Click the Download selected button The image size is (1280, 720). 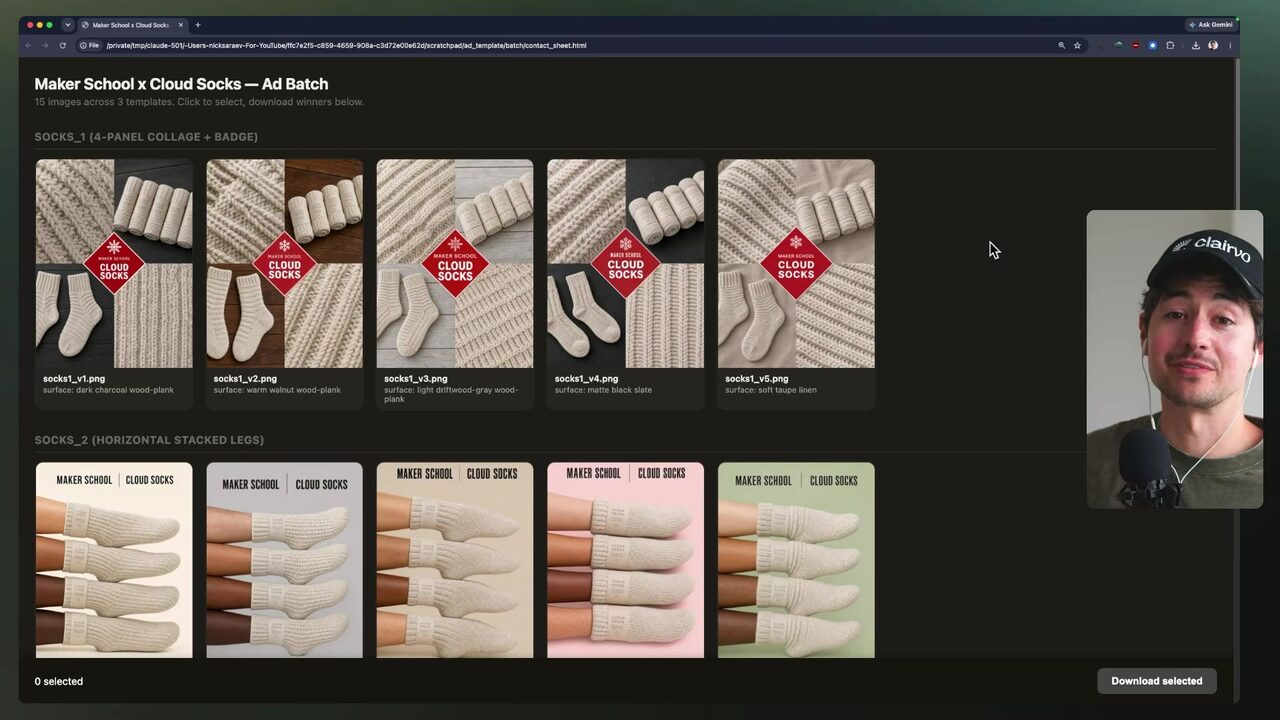click(x=1157, y=681)
